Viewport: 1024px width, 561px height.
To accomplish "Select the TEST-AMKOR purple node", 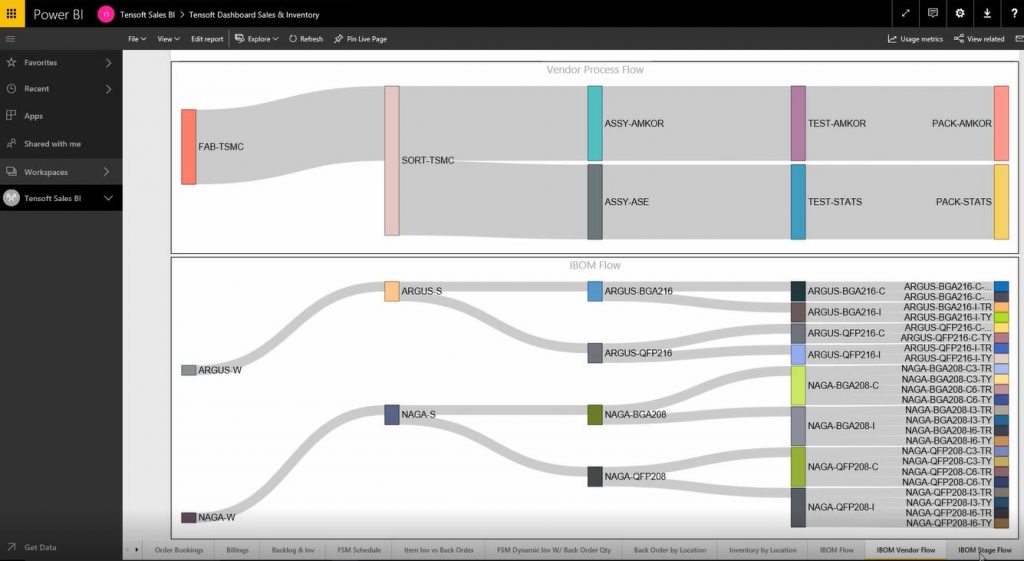I will pyautogui.click(x=798, y=123).
